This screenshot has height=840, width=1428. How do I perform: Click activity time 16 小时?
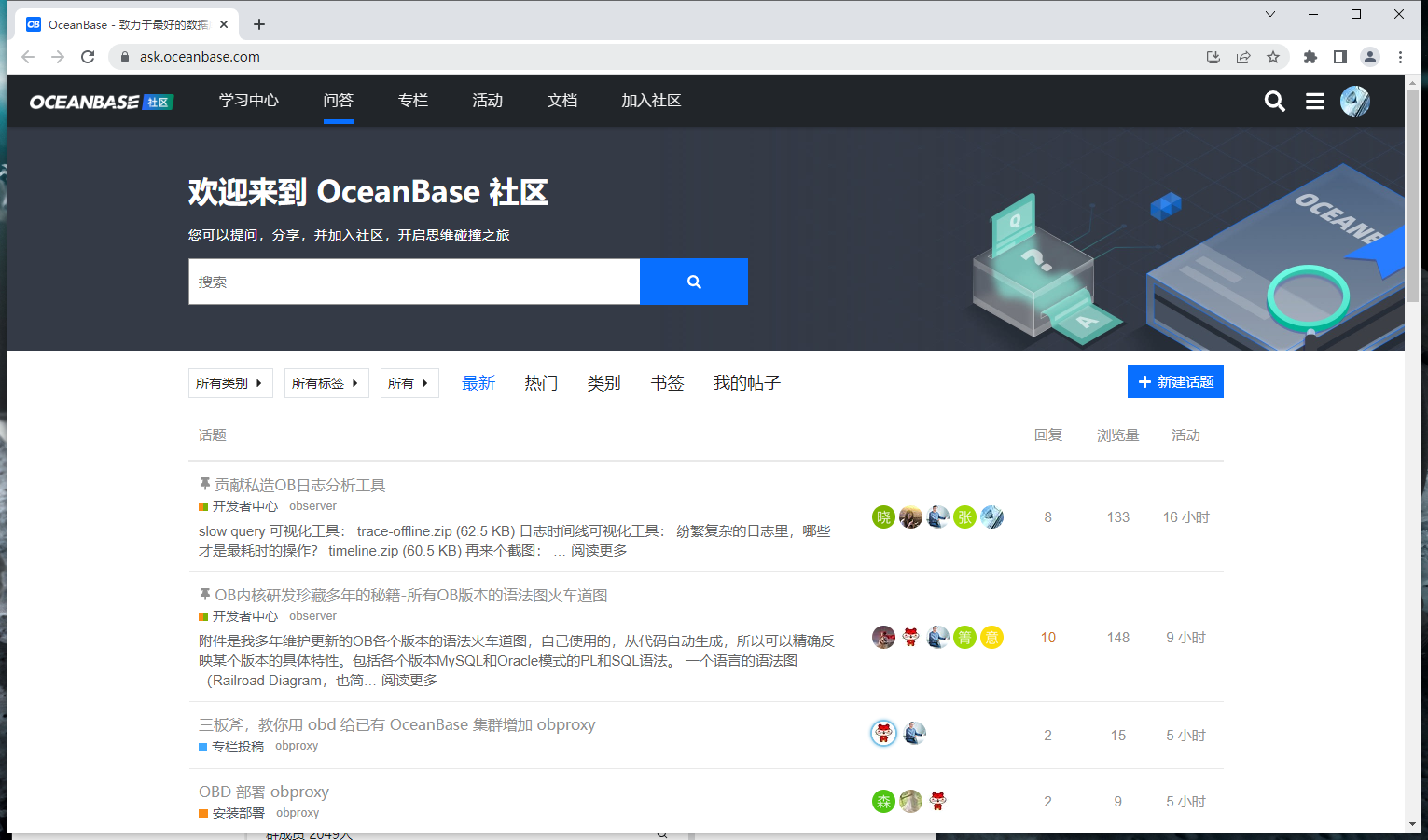(x=1185, y=517)
